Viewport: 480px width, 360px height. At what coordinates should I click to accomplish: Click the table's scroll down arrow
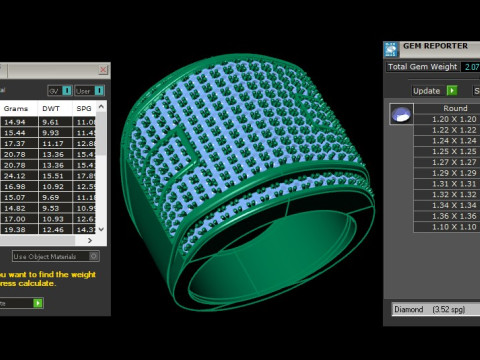(101, 229)
